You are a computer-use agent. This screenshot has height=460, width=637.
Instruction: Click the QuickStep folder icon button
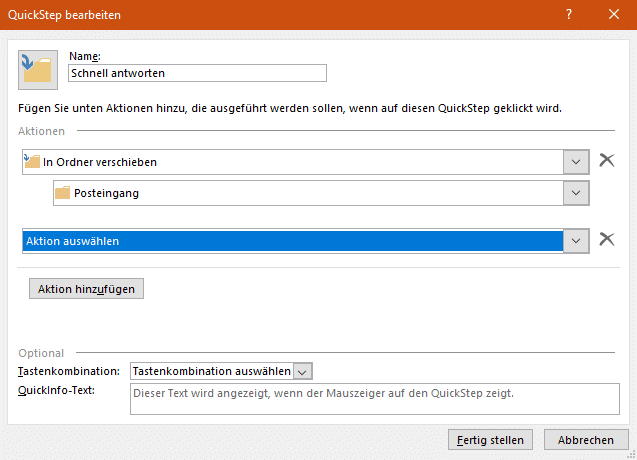(x=38, y=70)
